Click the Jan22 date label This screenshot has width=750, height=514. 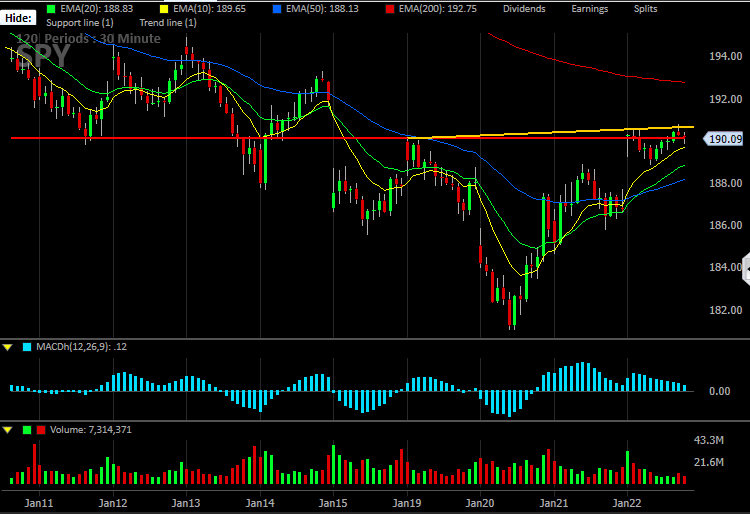(x=627, y=503)
